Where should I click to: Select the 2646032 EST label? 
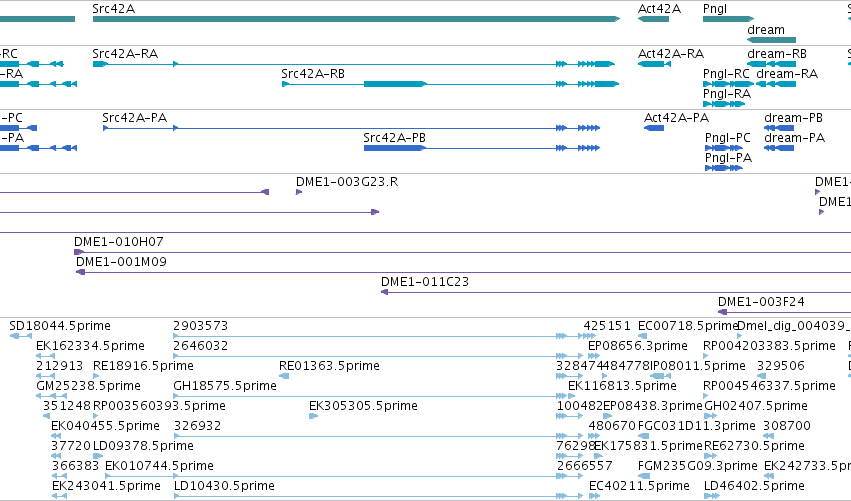pyautogui.click(x=200, y=346)
